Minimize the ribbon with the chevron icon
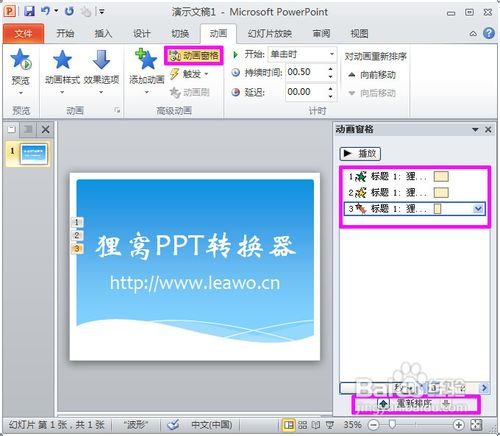This screenshot has width=500, height=436. click(x=473, y=34)
